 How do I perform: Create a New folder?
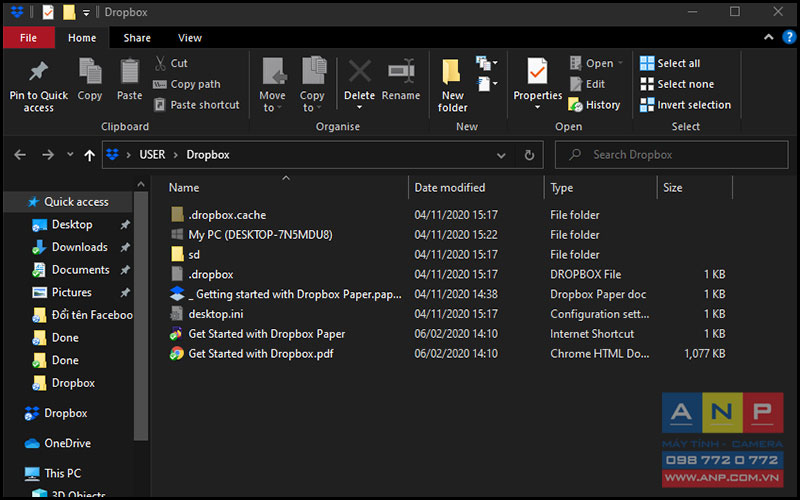(x=453, y=85)
